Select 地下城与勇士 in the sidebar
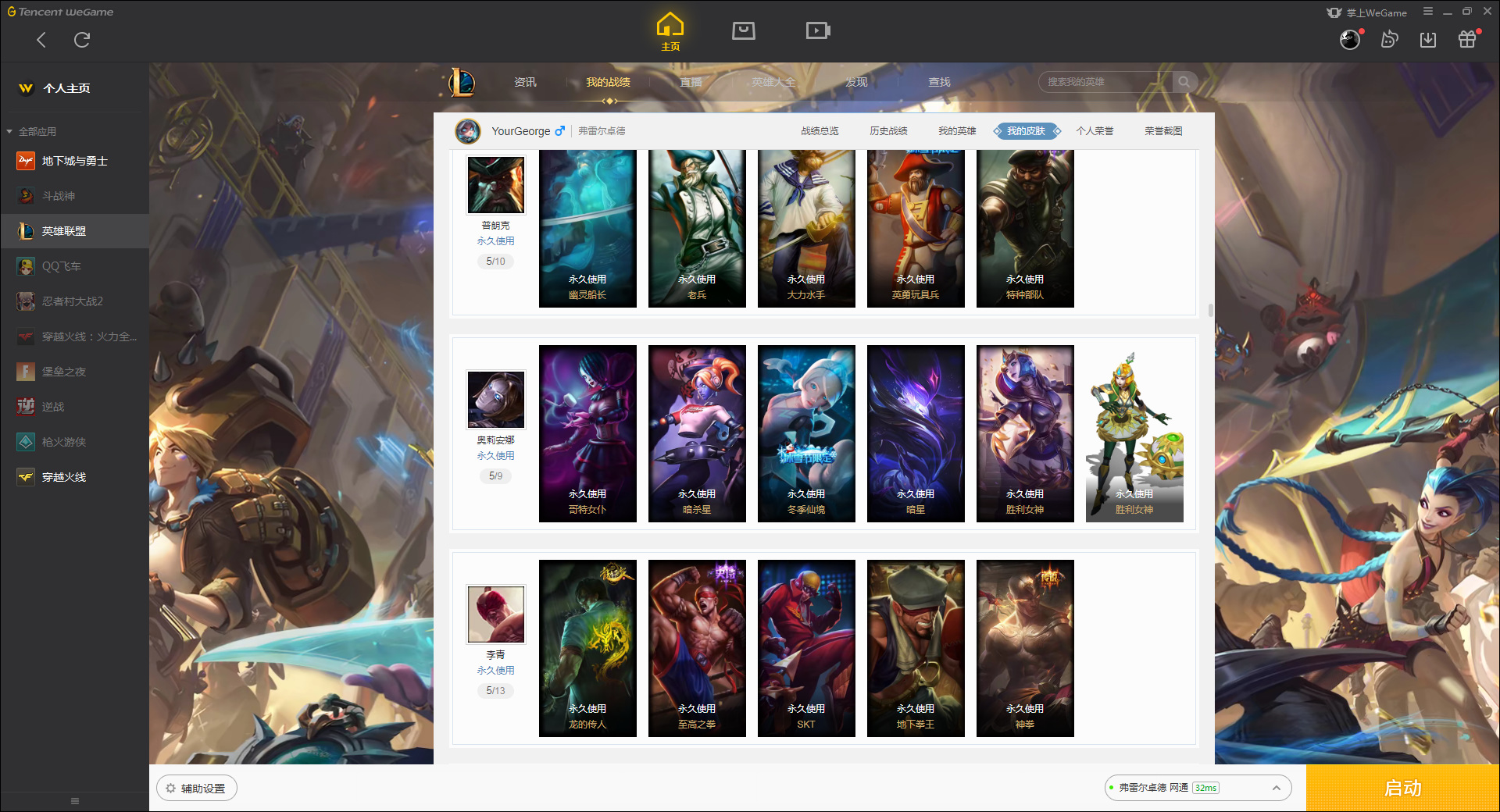The height and width of the screenshot is (812, 1500). point(74,161)
